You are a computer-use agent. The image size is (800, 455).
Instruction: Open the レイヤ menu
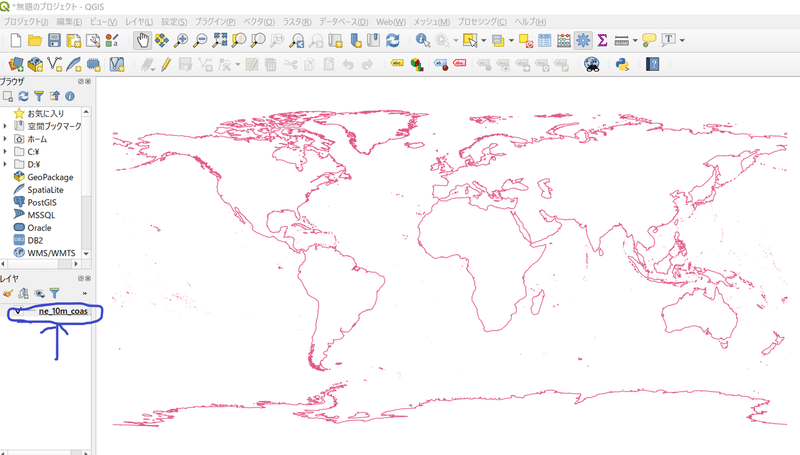click(139, 22)
